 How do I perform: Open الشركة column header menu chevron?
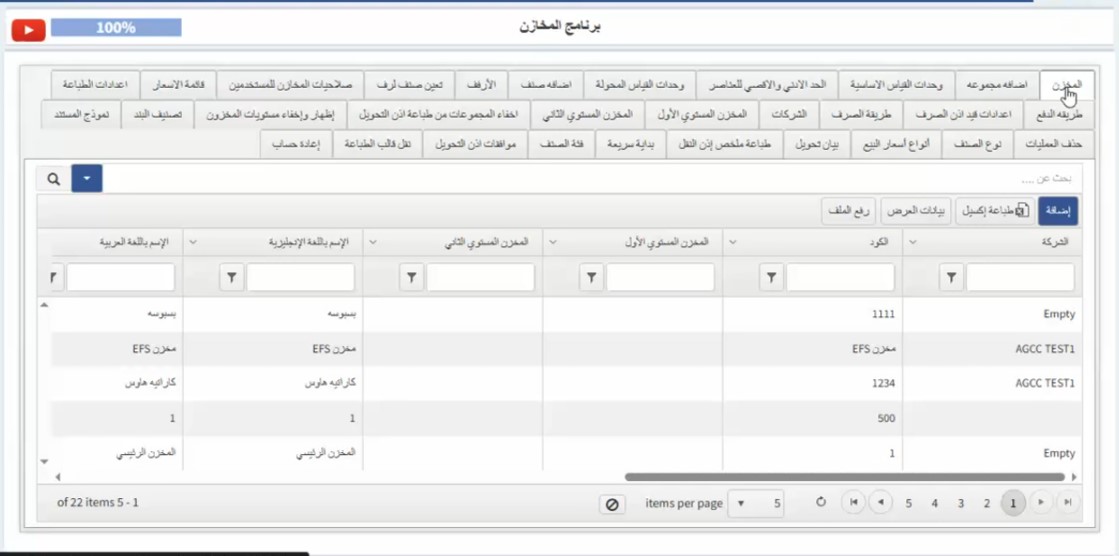tap(912, 243)
